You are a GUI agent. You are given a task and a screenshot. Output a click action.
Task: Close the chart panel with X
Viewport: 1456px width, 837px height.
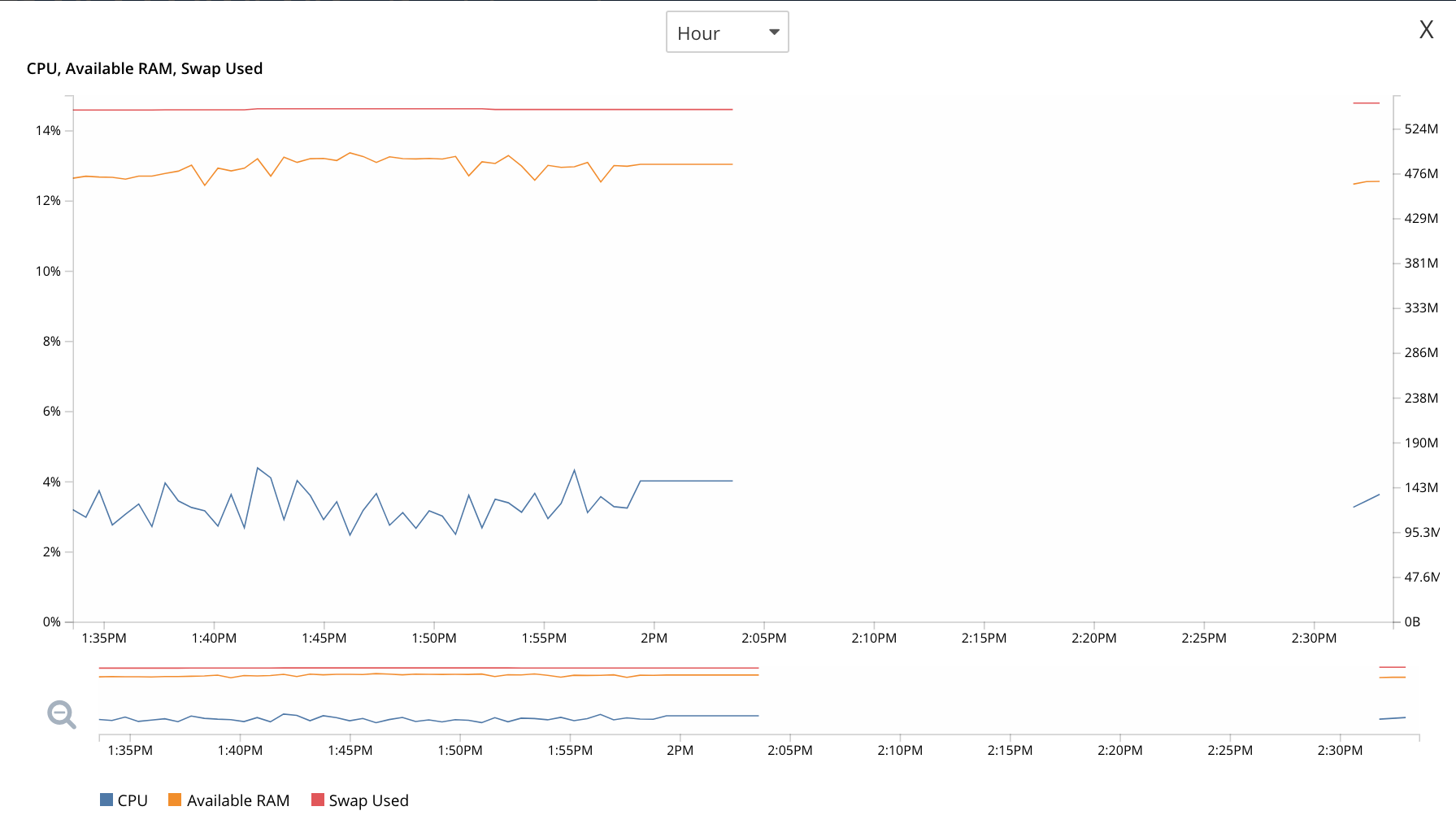pyautogui.click(x=1426, y=30)
